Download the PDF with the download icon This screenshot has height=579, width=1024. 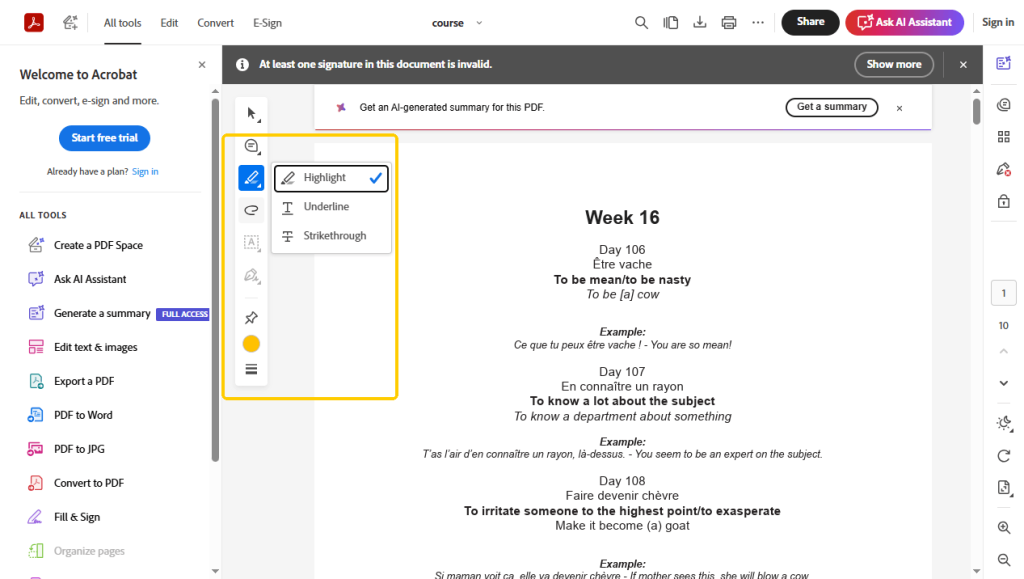coord(699,23)
